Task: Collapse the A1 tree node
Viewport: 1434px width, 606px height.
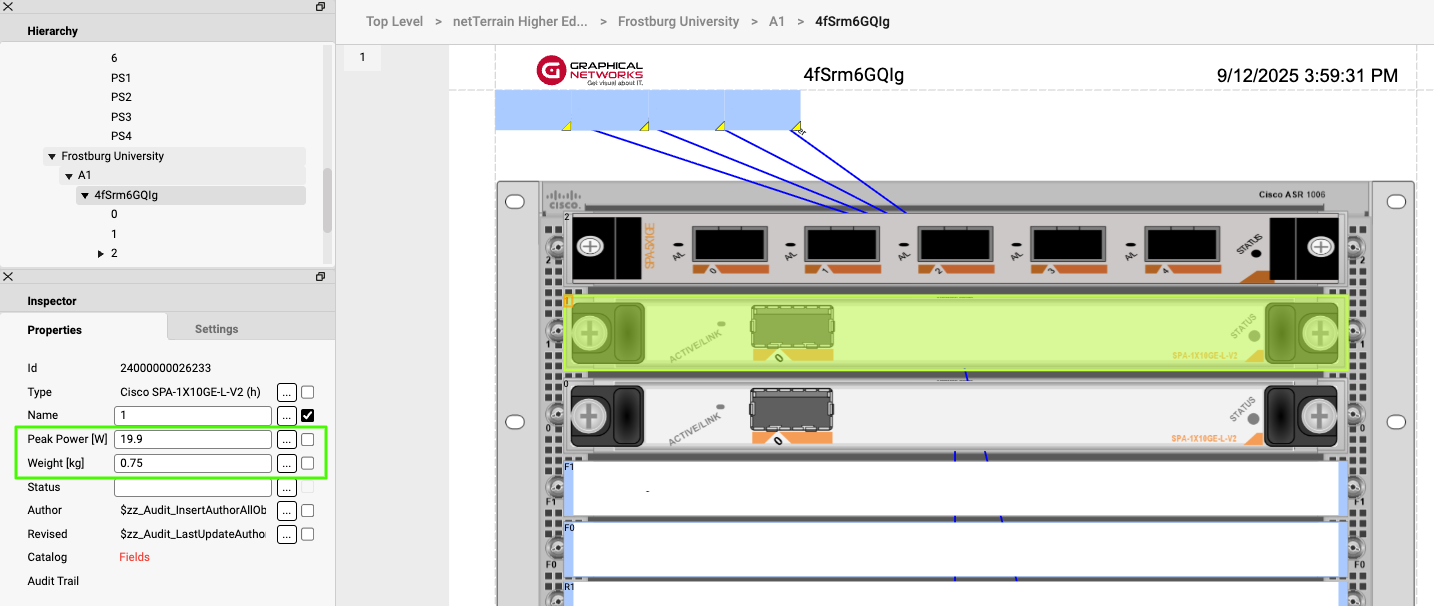Action: point(68,176)
